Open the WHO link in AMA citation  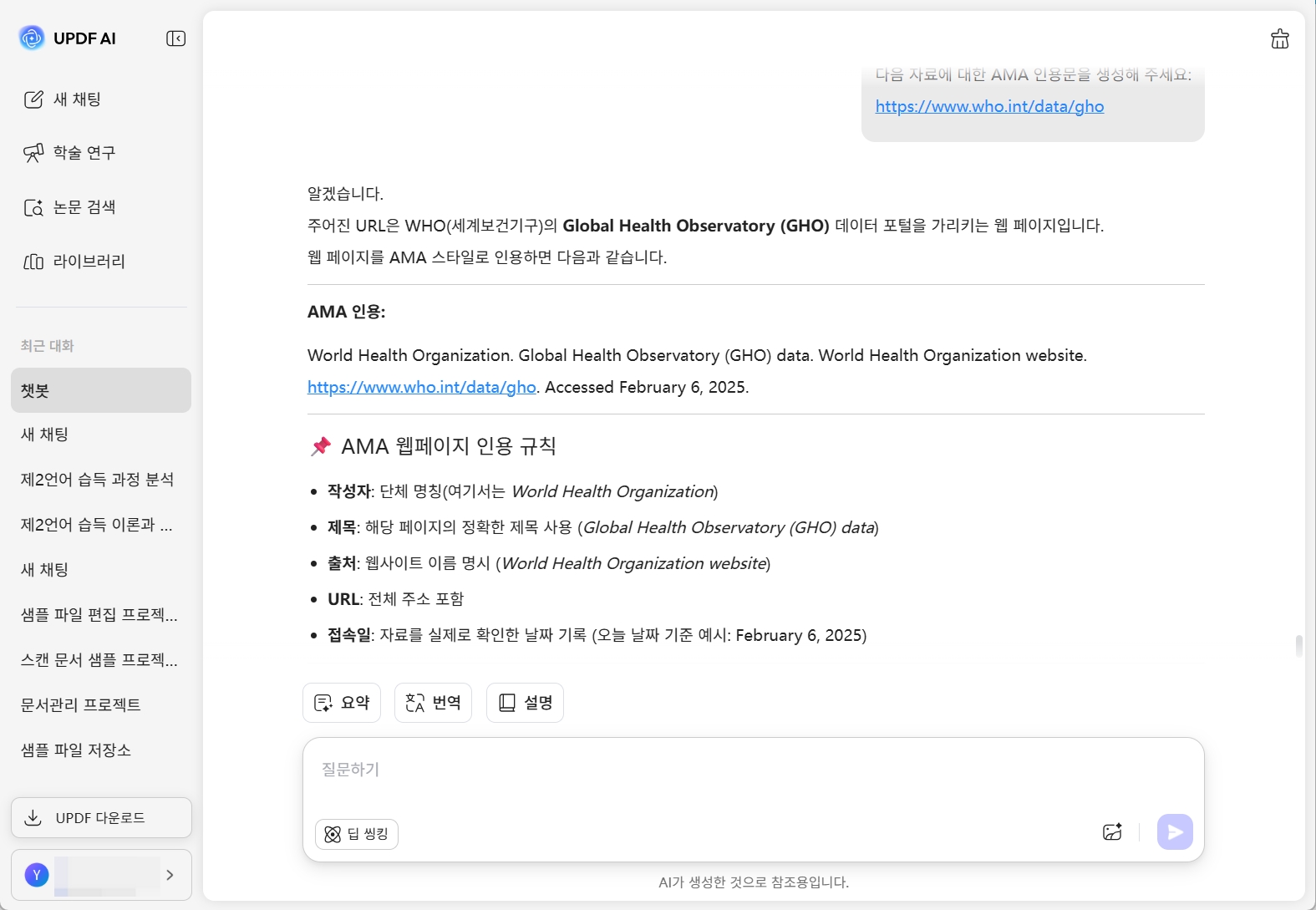click(x=422, y=387)
